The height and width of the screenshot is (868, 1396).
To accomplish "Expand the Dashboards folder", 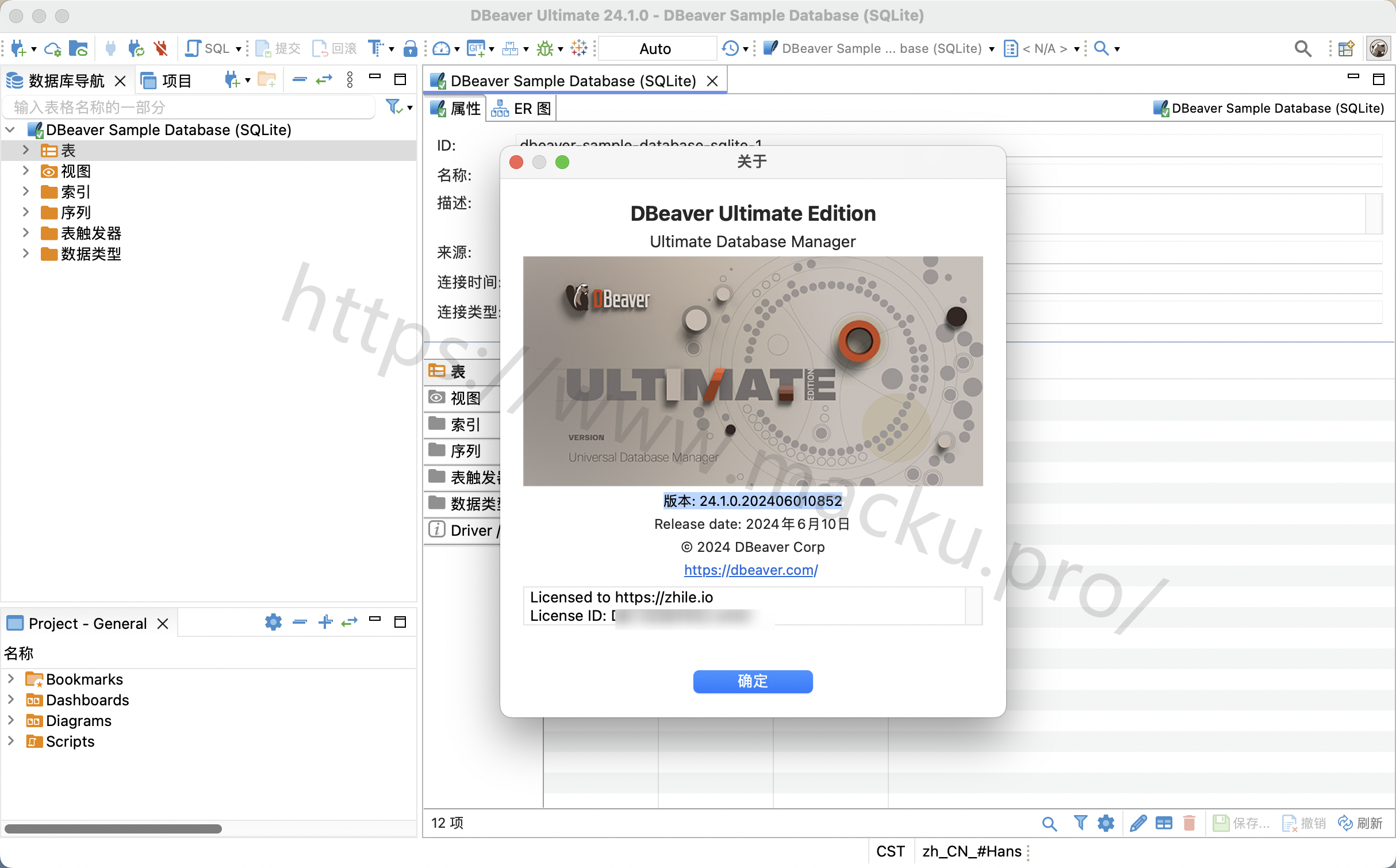I will pos(10,700).
